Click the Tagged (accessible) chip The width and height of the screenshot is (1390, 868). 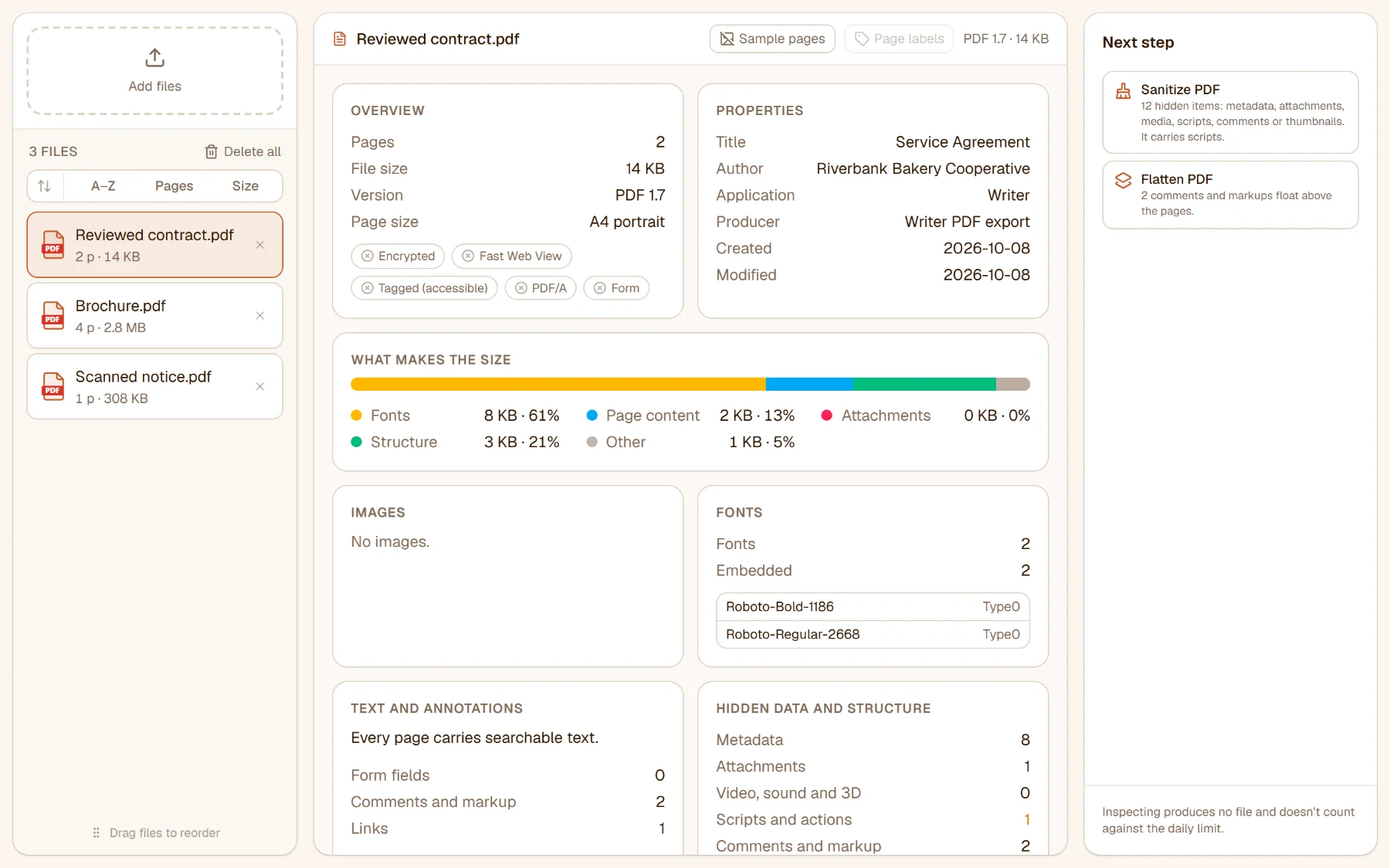(424, 288)
